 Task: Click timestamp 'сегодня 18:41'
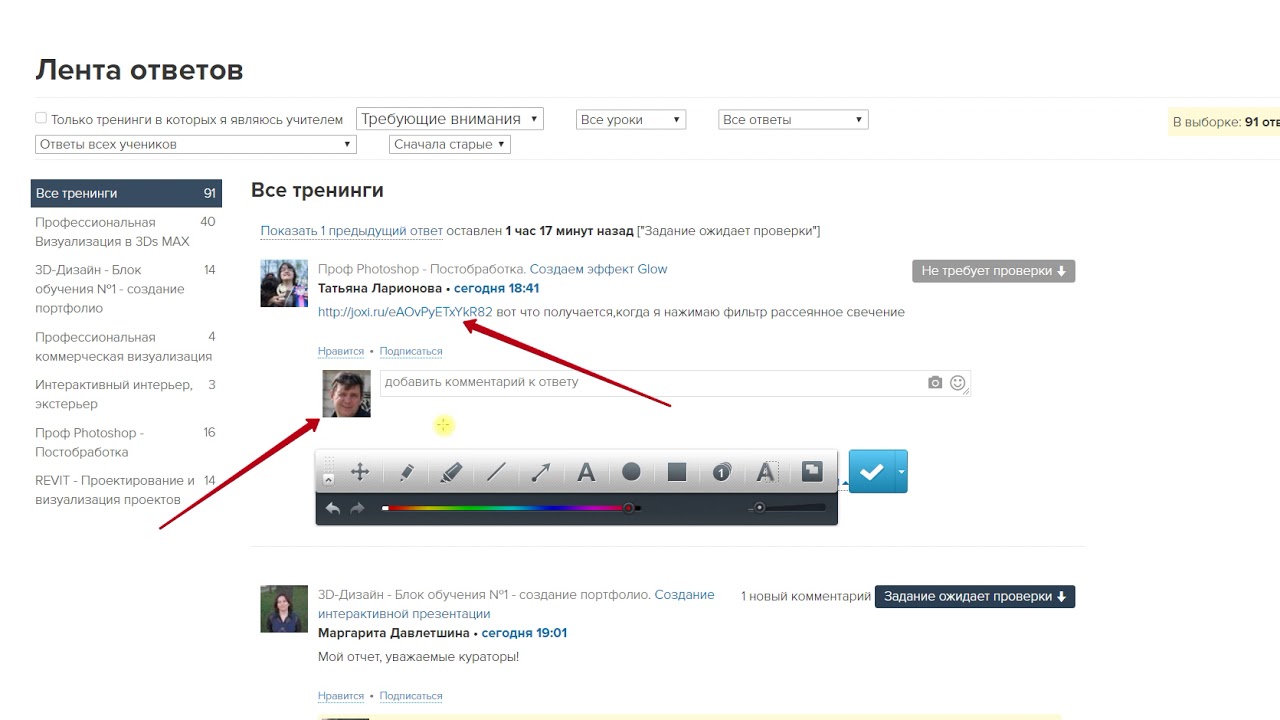point(497,288)
